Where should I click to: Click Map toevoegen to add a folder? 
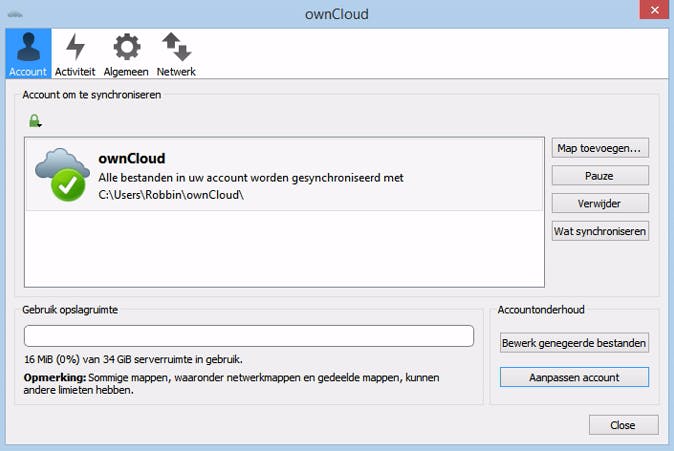tap(600, 148)
